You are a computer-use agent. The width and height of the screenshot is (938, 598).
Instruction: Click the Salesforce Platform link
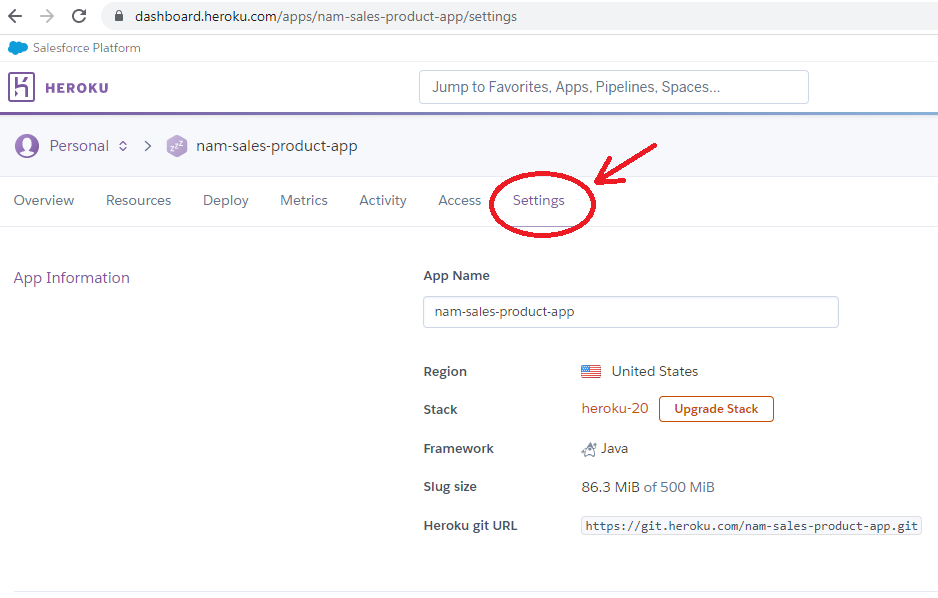tap(87, 48)
